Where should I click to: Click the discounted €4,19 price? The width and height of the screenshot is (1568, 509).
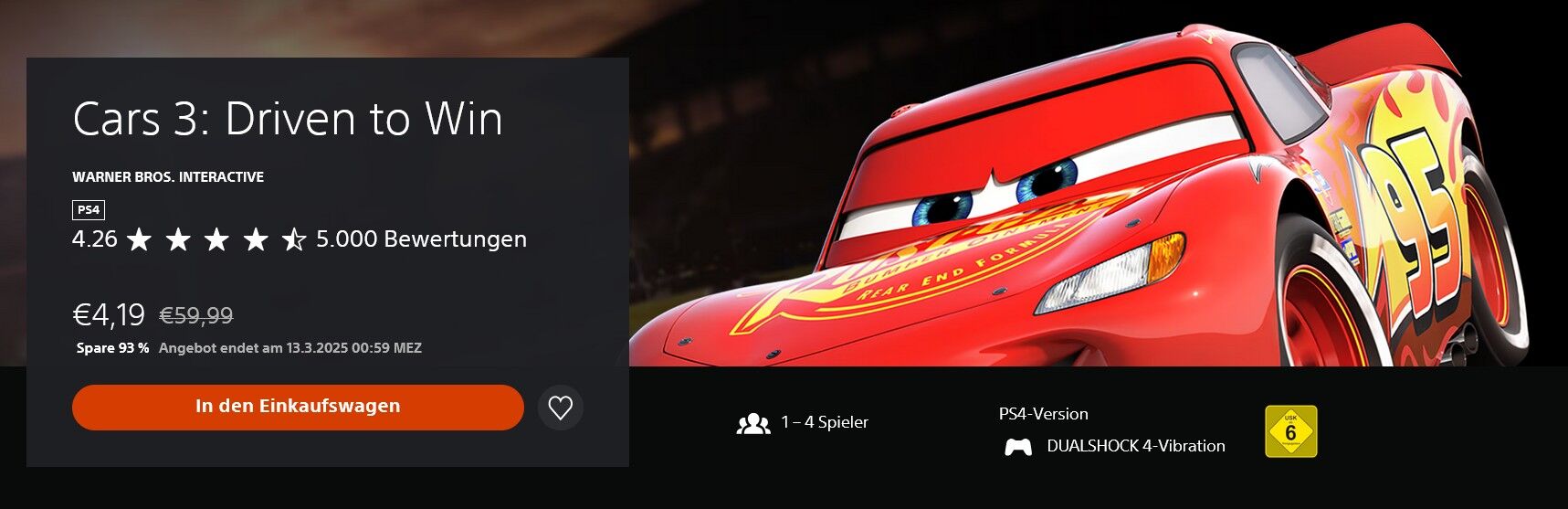(109, 315)
